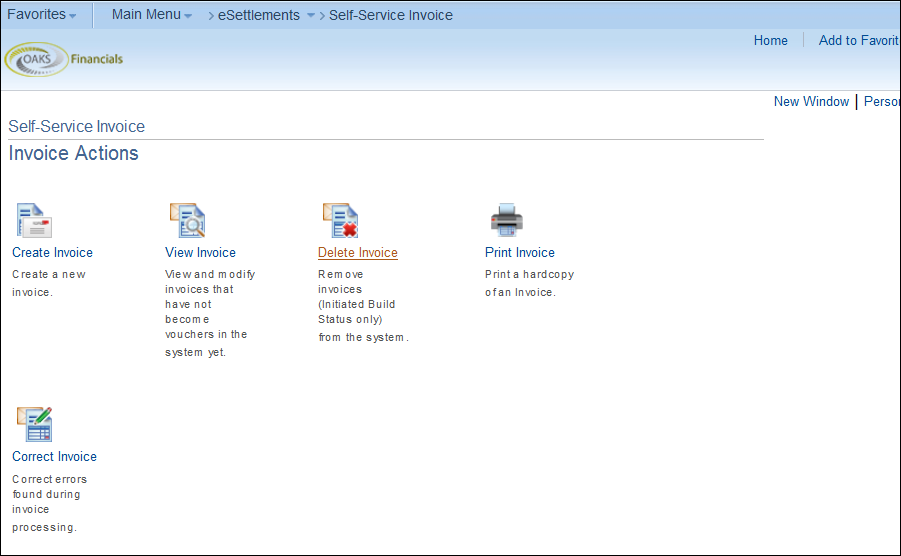Select the Self-Service Invoice breadcrumb
The image size is (901, 556).
[x=390, y=15]
